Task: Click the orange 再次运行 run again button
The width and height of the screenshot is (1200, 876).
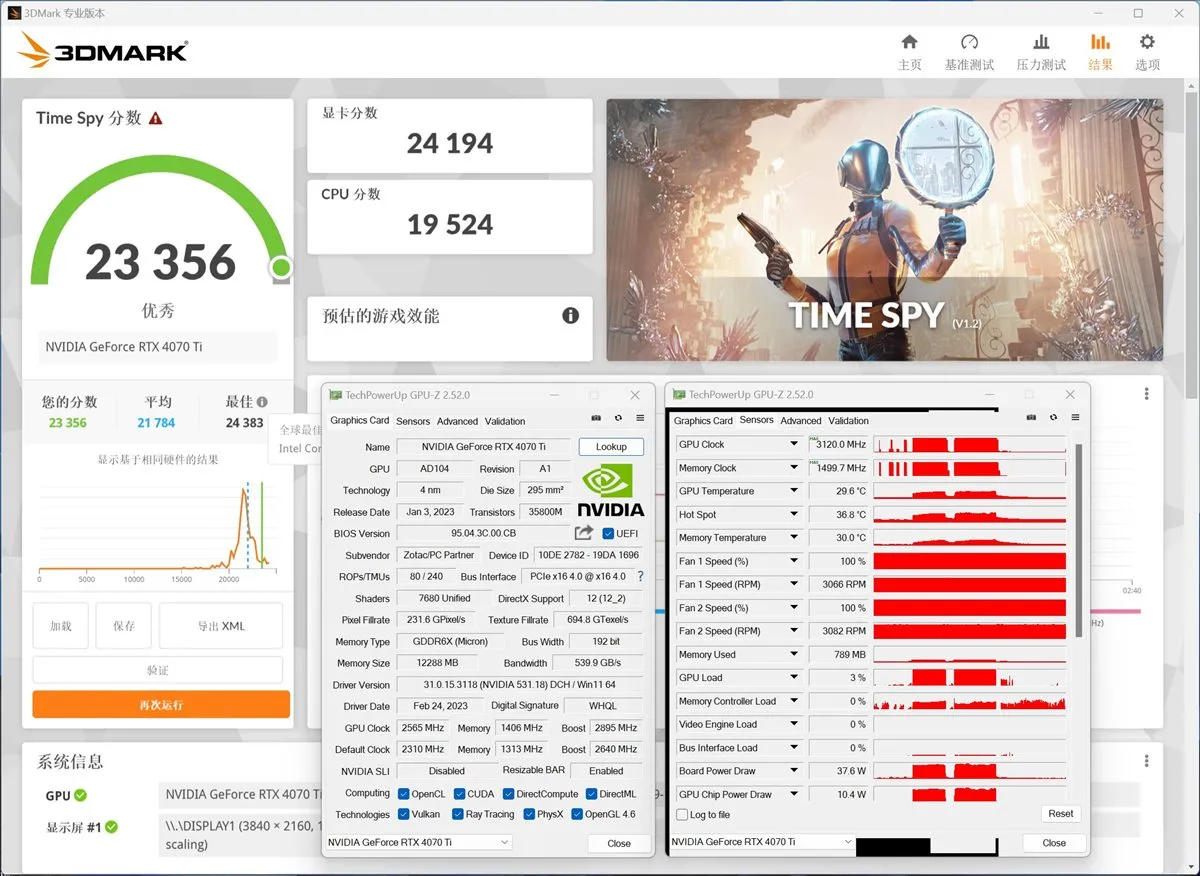Action: tap(161, 704)
